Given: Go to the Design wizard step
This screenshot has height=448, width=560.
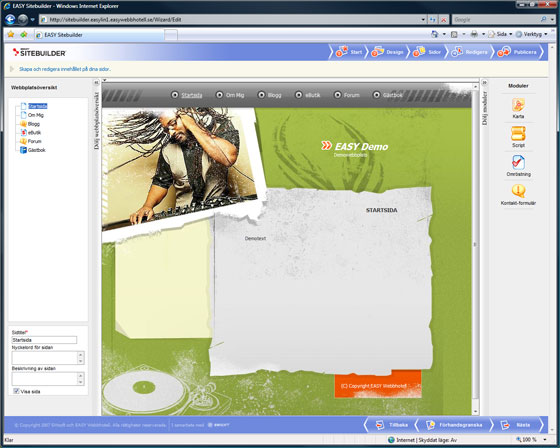Looking at the screenshot, I should 388,52.
